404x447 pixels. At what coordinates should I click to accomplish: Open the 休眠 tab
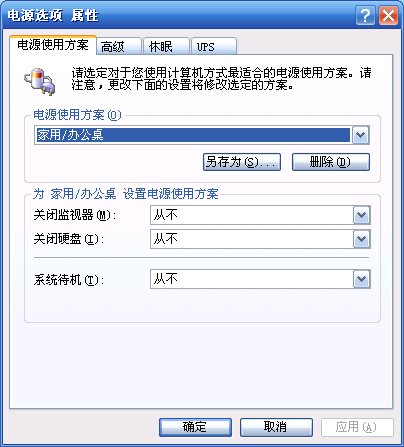click(166, 46)
